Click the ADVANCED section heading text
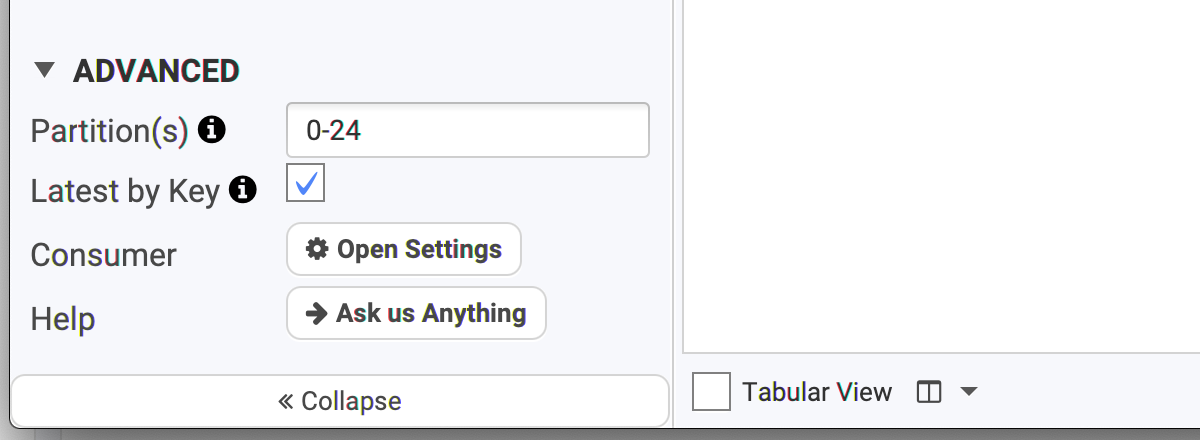 [156, 71]
